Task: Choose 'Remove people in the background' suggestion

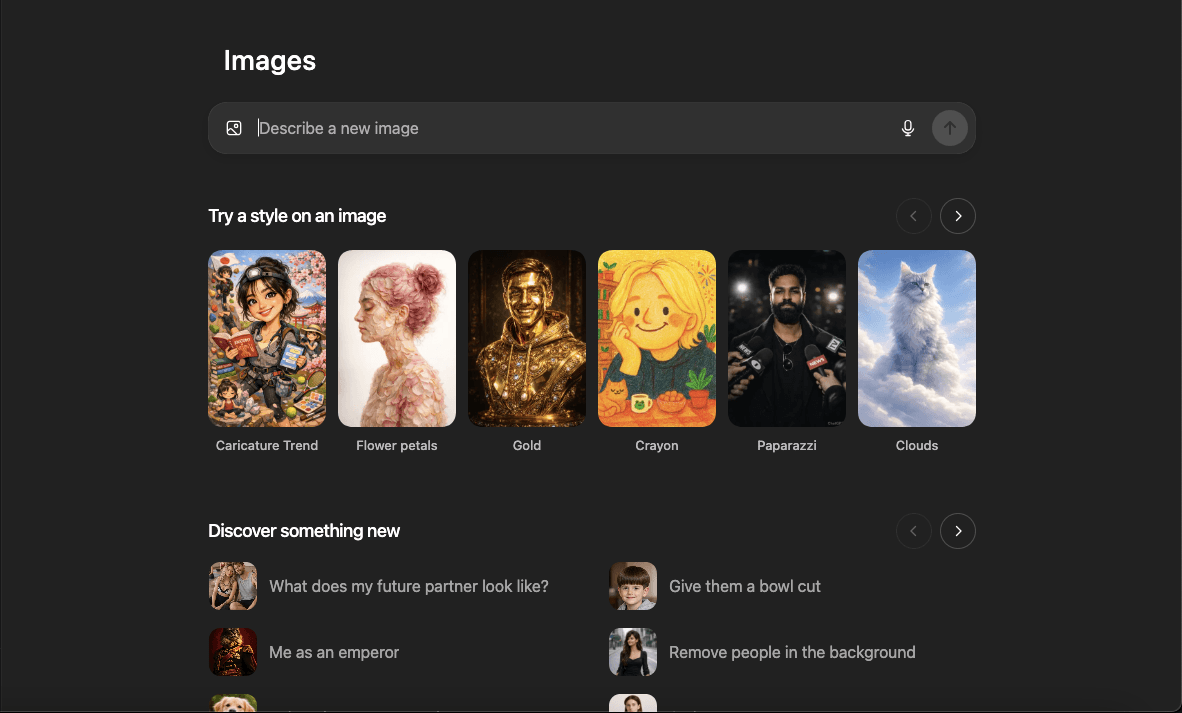Action: coord(792,652)
